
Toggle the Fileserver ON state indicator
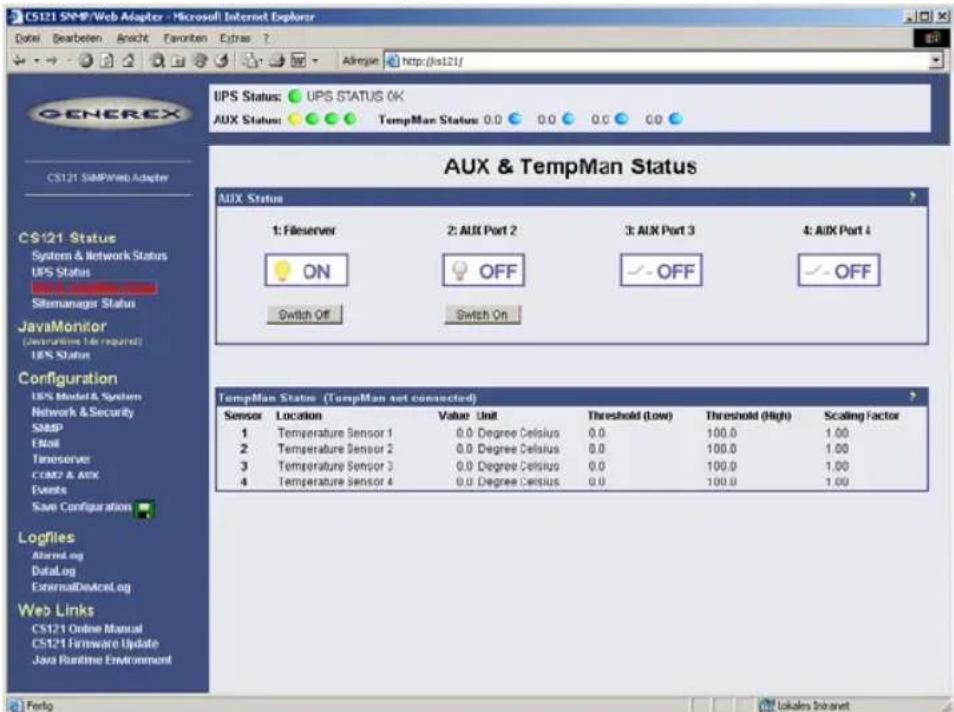307,271
